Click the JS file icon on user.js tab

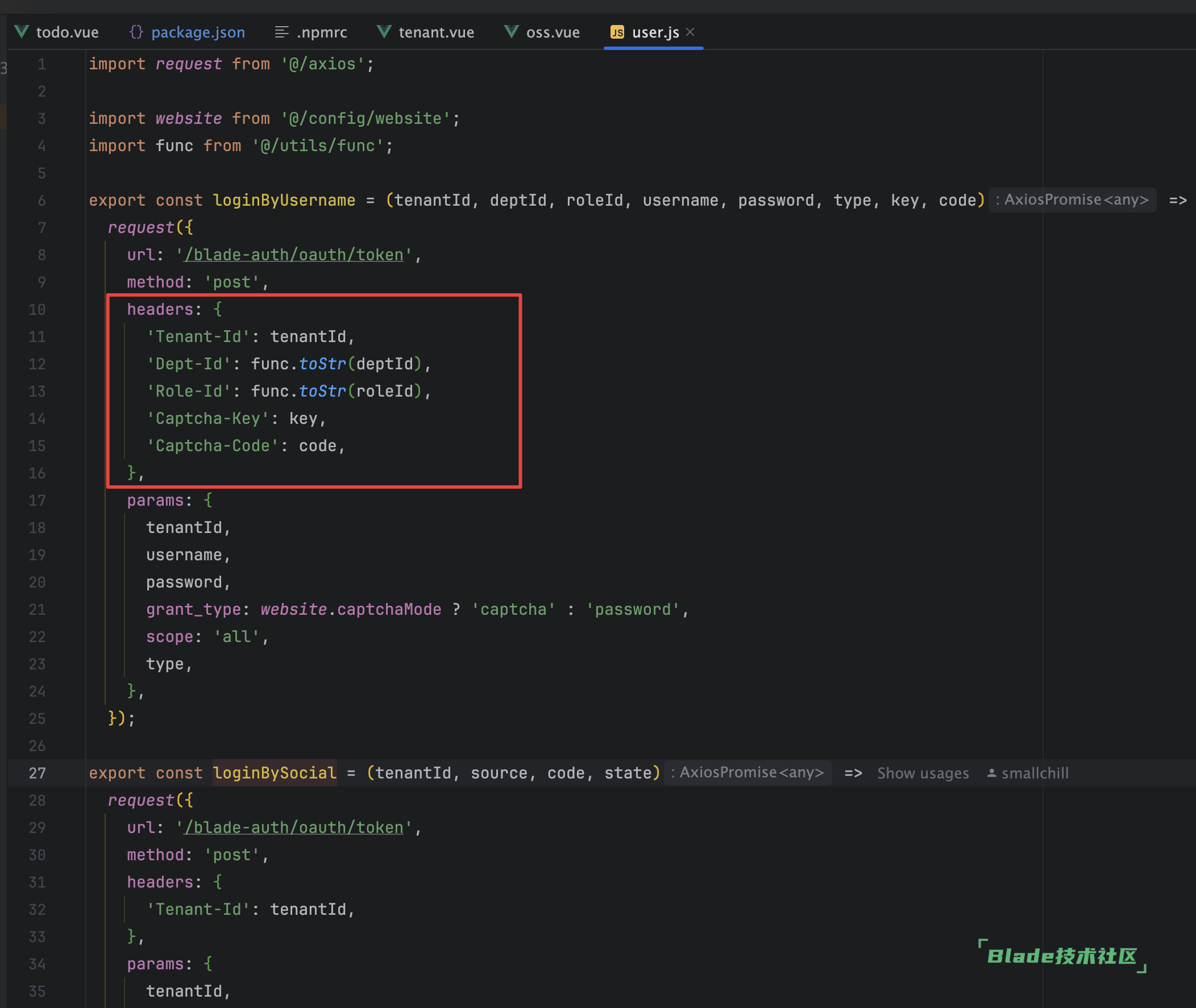point(617,32)
